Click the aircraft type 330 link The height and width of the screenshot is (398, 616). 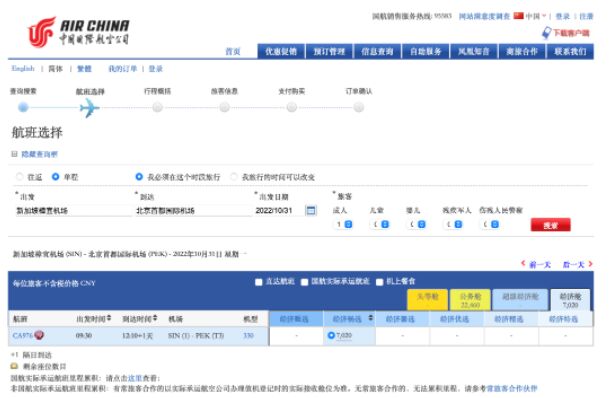[248, 336]
